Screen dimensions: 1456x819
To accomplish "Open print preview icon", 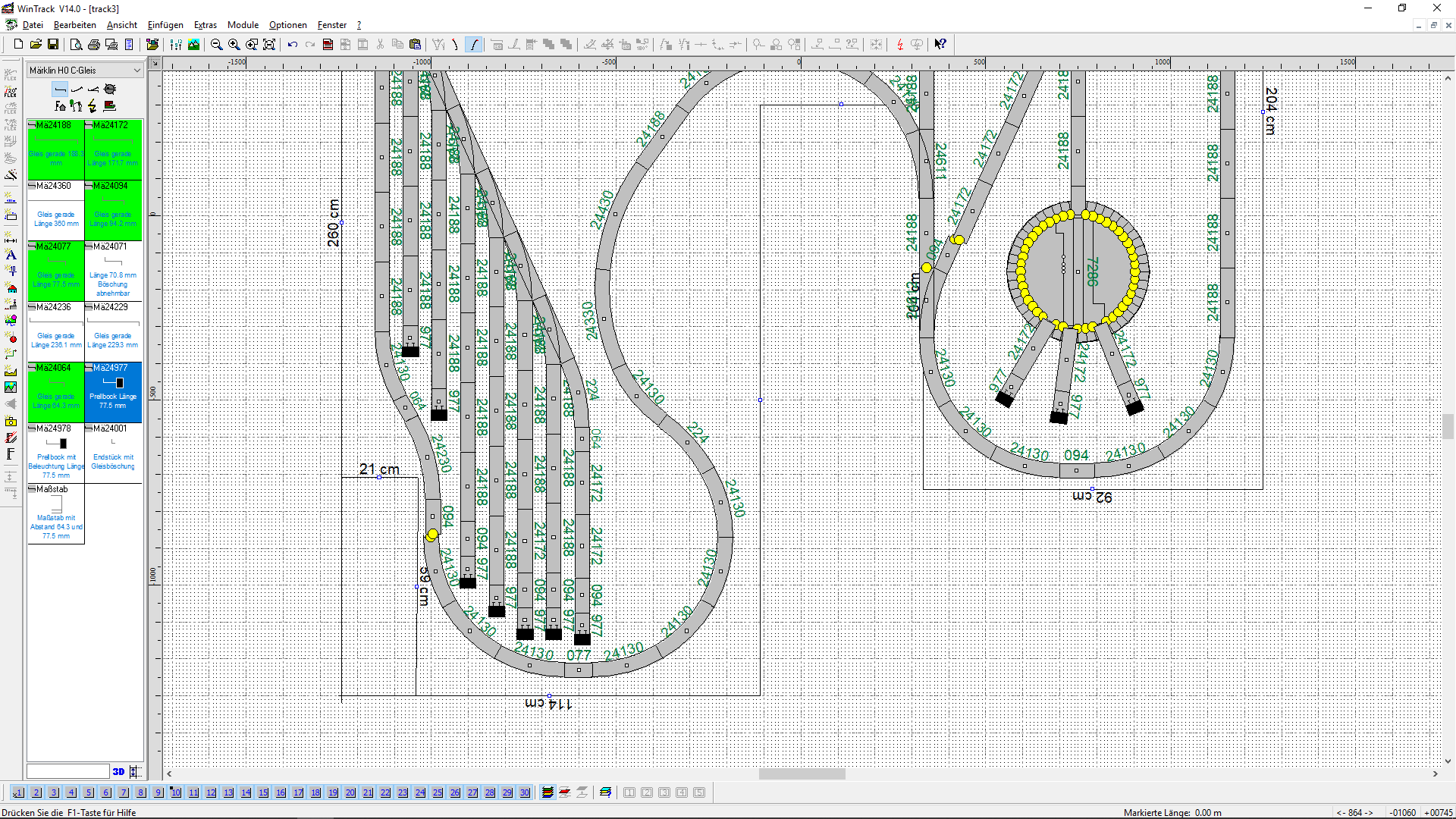I will point(76,45).
